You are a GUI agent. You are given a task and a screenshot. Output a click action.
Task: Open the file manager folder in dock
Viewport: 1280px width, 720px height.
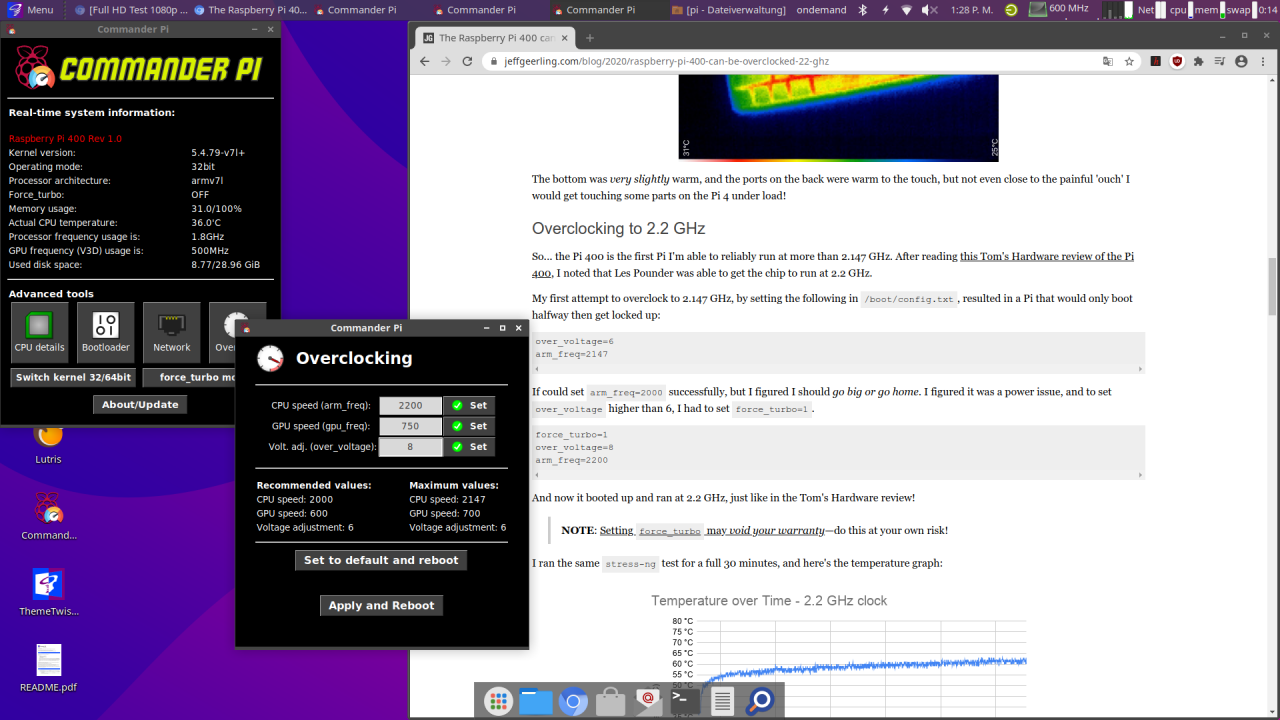(x=536, y=701)
